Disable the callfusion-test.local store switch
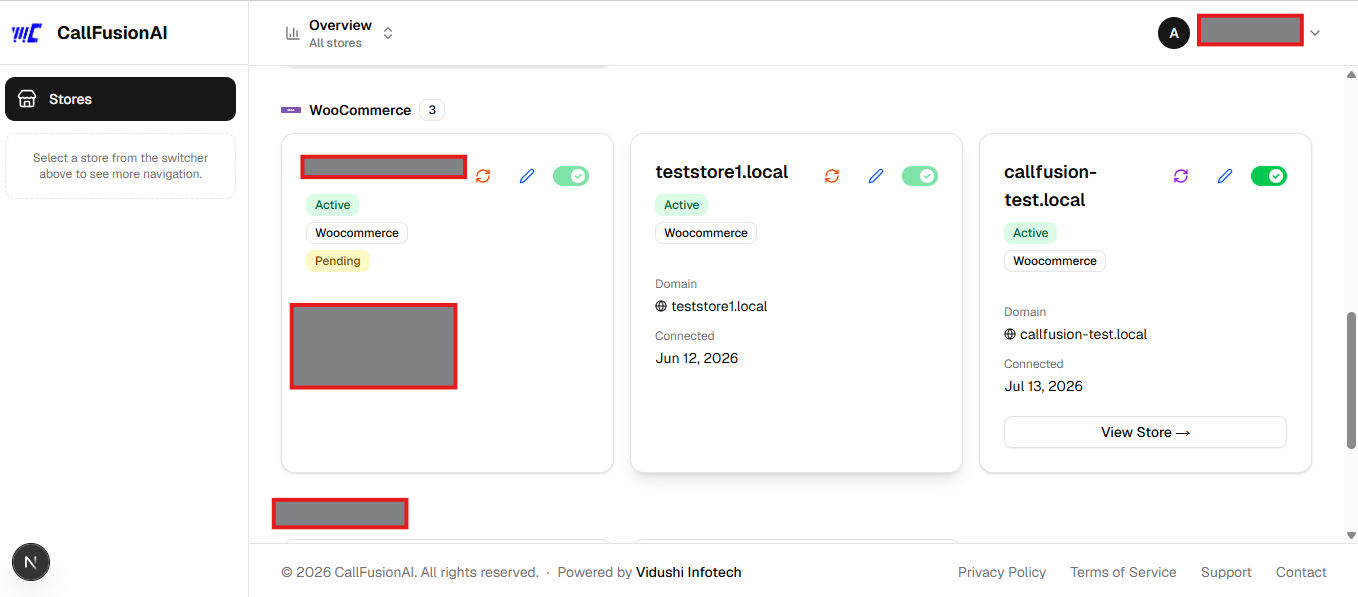Image resolution: width=1358 pixels, height=597 pixels. pos(1269,176)
